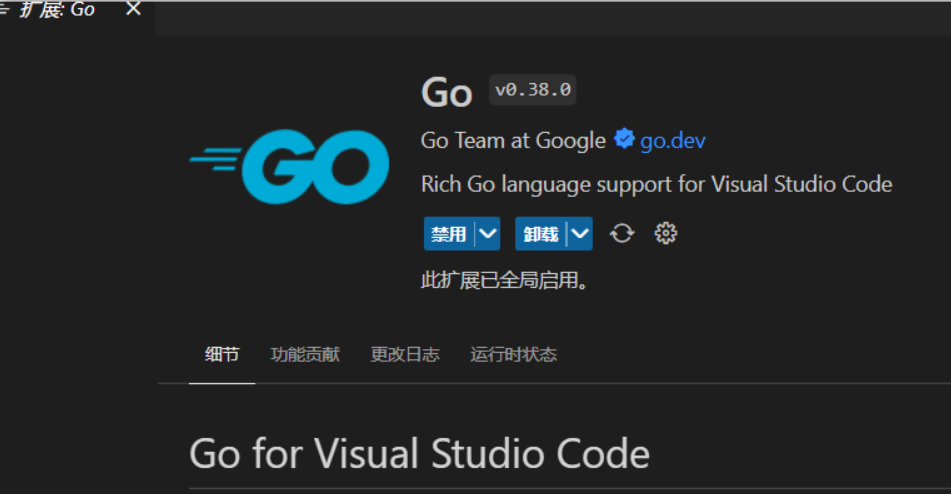Click the sync auto-update icon

pyautogui.click(x=622, y=233)
